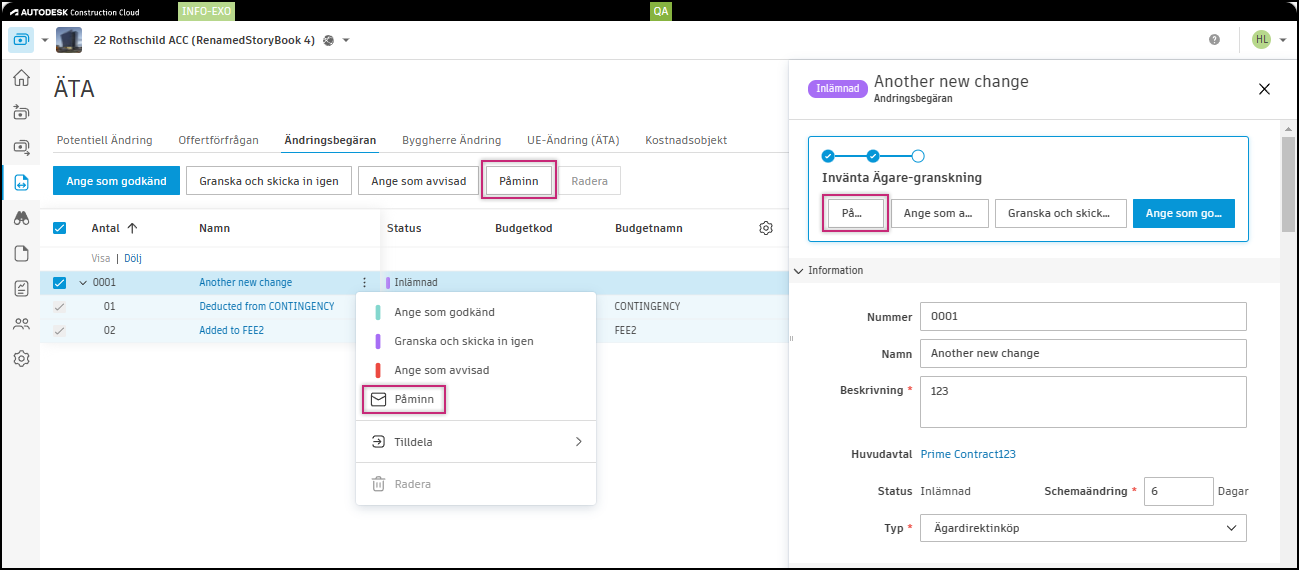This screenshot has width=1299, height=570.
Task: Open the product picker icon
Action: 21,40
